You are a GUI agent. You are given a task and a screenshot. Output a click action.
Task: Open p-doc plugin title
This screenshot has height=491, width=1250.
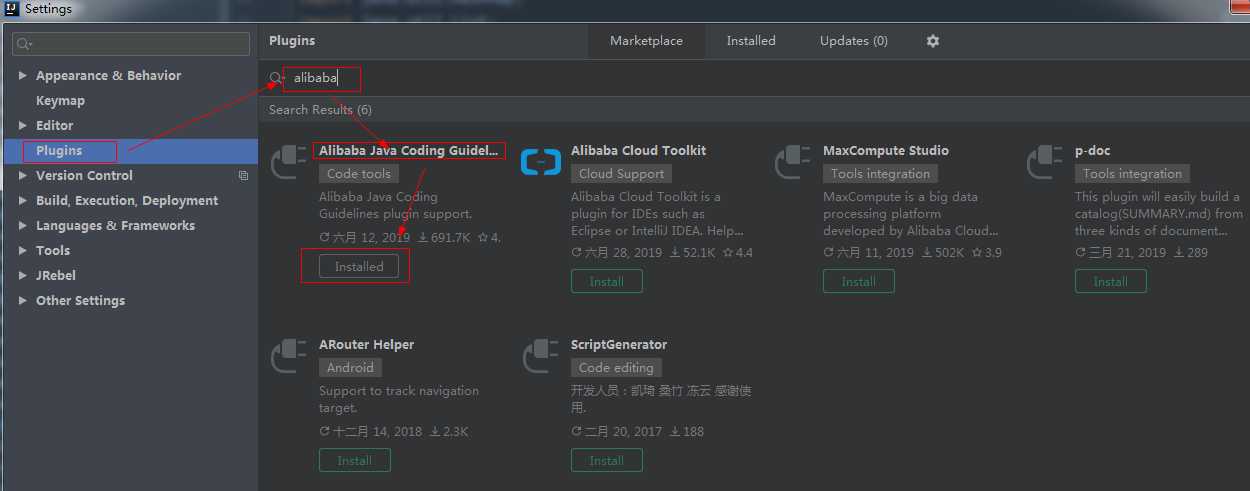1092,151
